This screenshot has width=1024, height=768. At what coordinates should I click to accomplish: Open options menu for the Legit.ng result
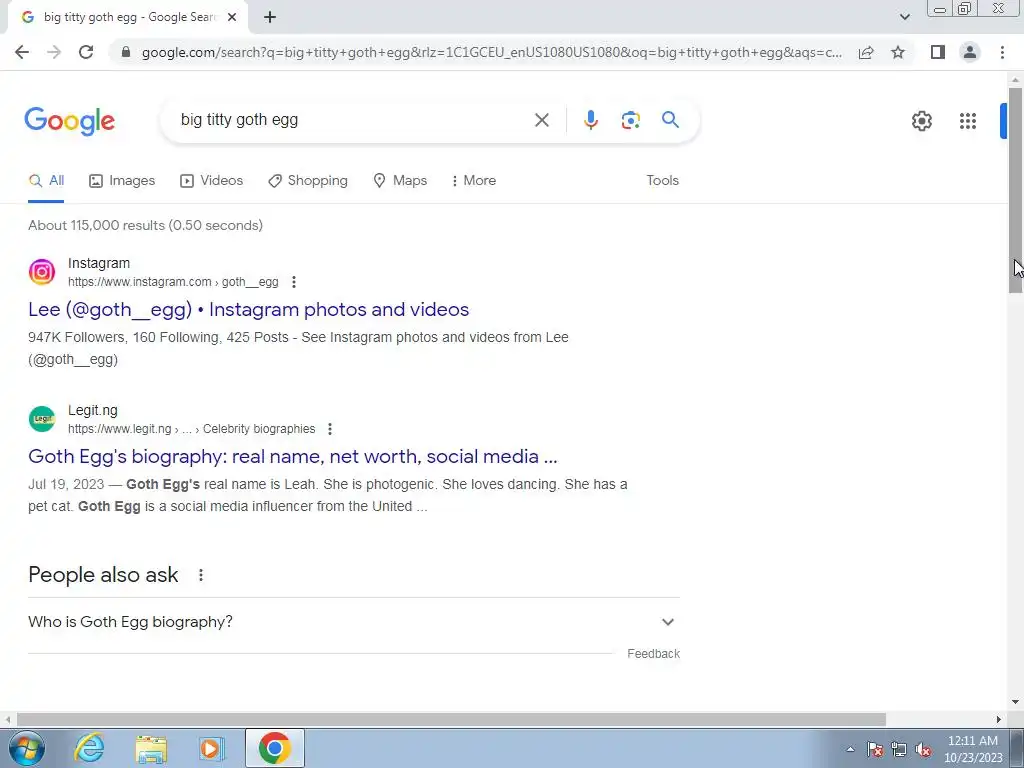[330, 429]
